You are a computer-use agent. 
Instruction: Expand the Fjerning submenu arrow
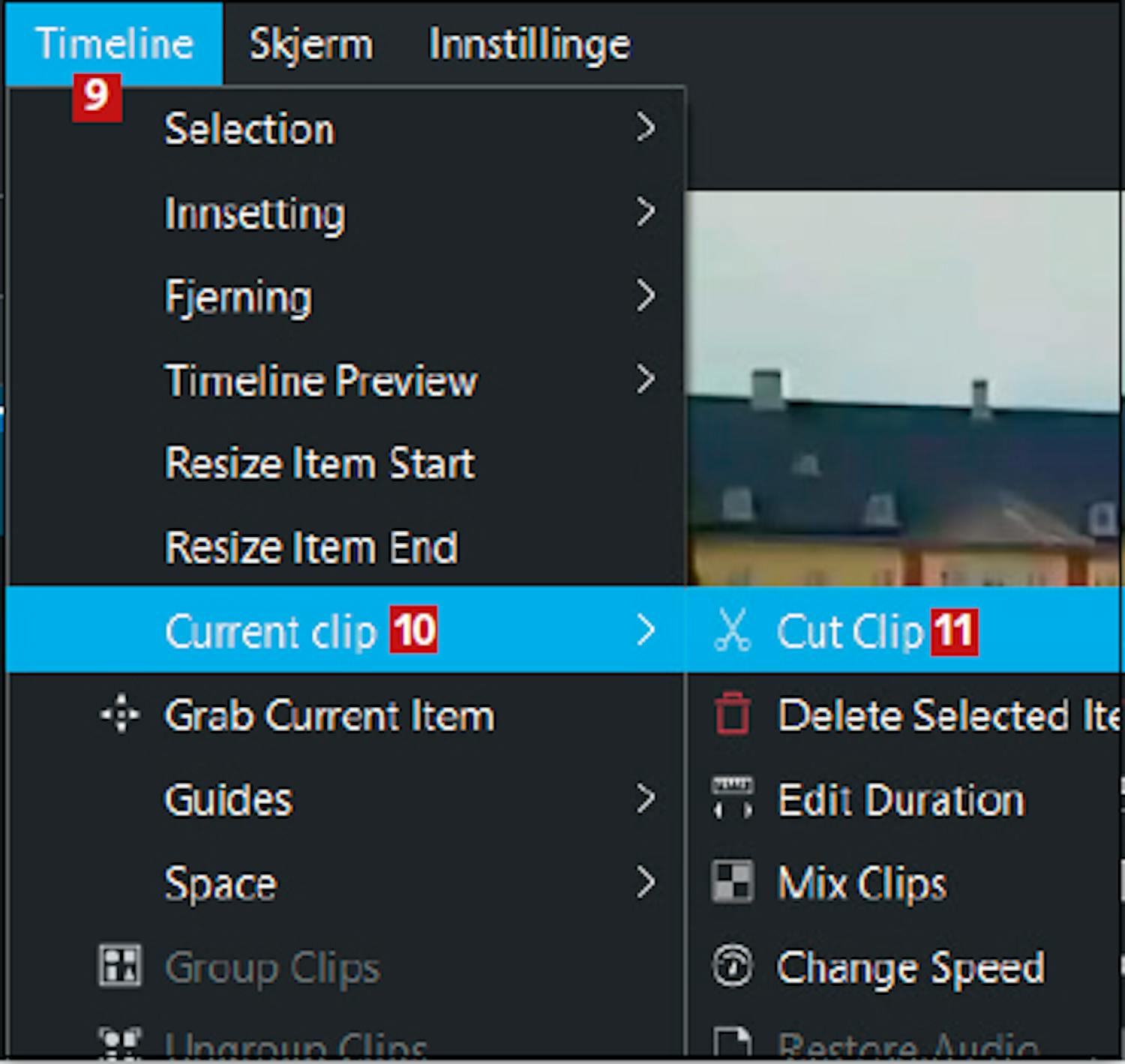click(x=645, y=296)
